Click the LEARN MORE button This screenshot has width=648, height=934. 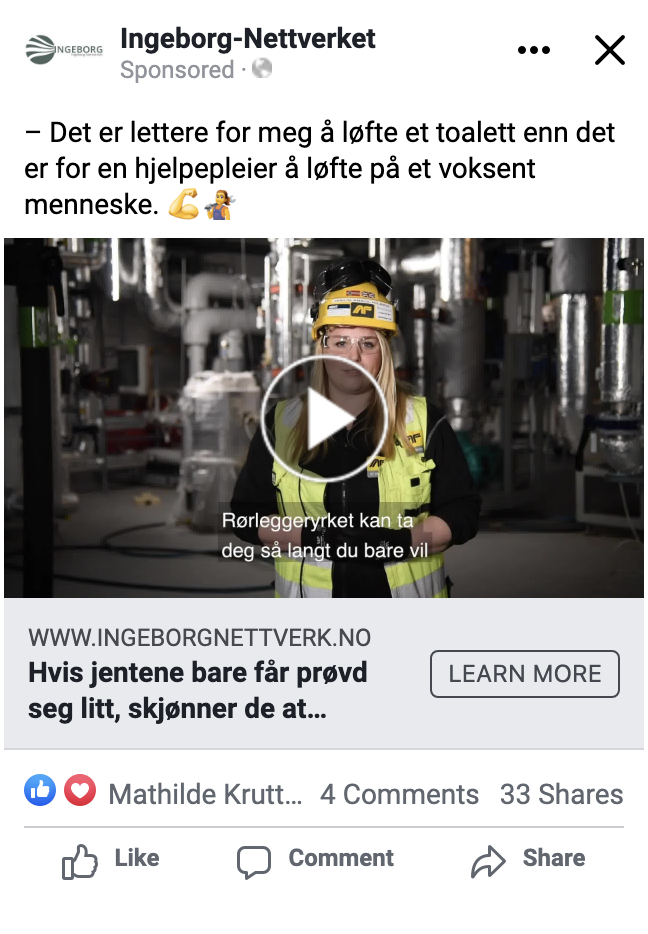[x=525, y=674]
